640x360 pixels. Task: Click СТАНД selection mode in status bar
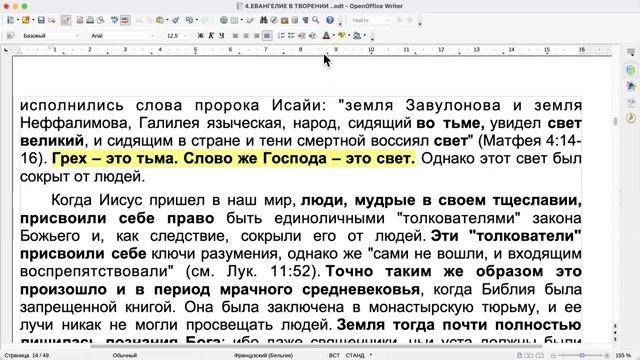coord(355,356)
